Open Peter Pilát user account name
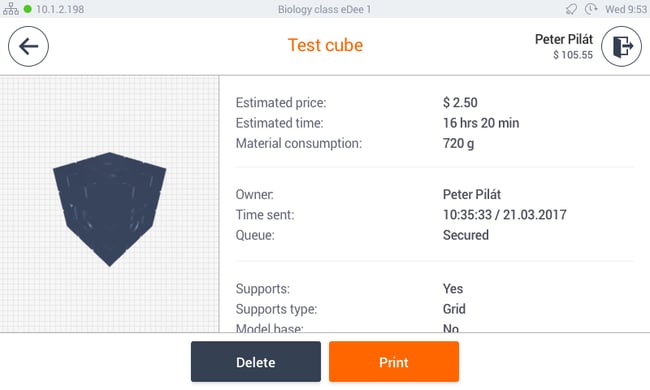This screenshot has width=650, height=390. point(564,39)
